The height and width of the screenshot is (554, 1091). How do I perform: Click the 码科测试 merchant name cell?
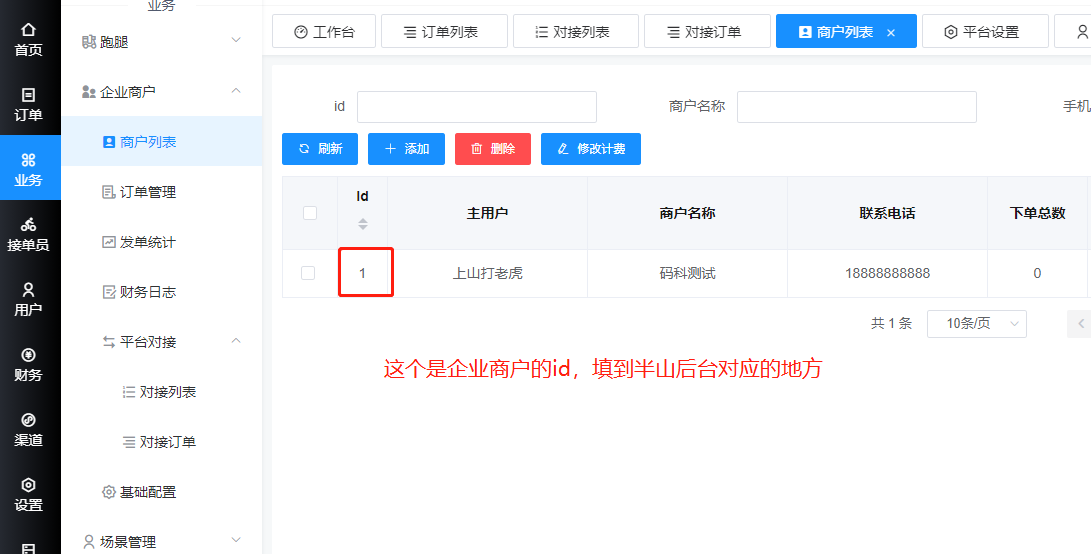687,274
